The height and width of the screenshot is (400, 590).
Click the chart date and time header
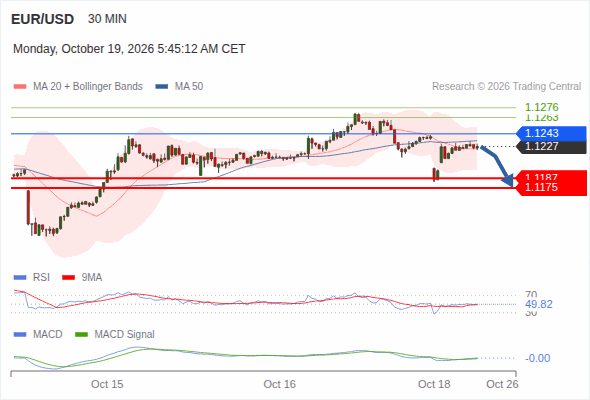click(x=129, y=49)
